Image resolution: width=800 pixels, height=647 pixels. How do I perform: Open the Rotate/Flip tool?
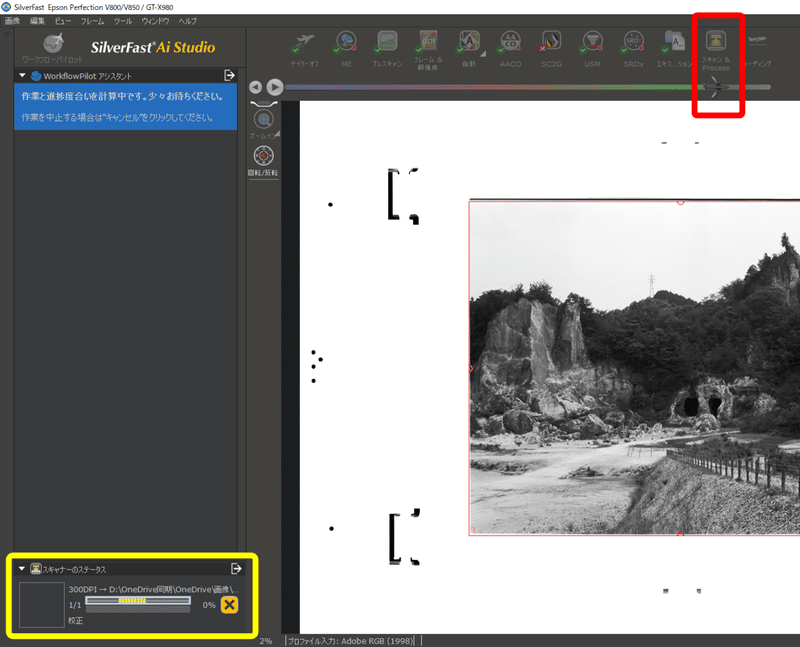click(264, 156)
